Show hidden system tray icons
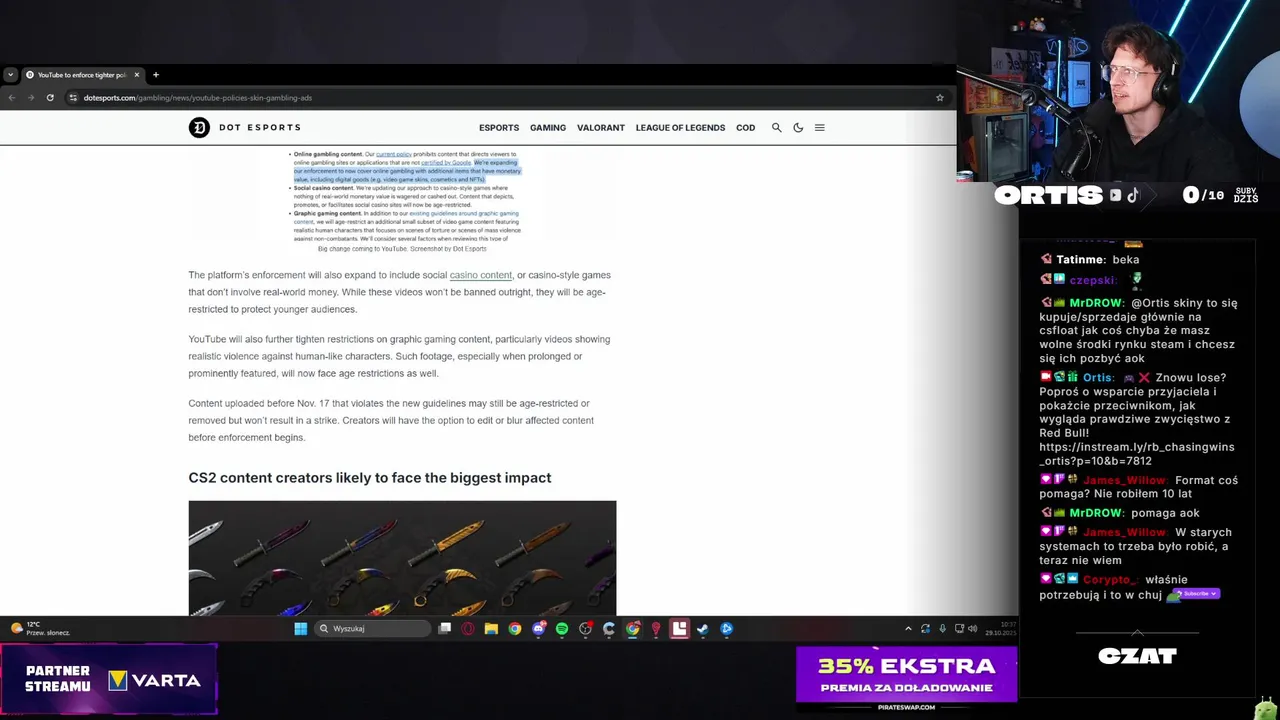This screenshot has width=1280, height=720. tap(908, 629)
